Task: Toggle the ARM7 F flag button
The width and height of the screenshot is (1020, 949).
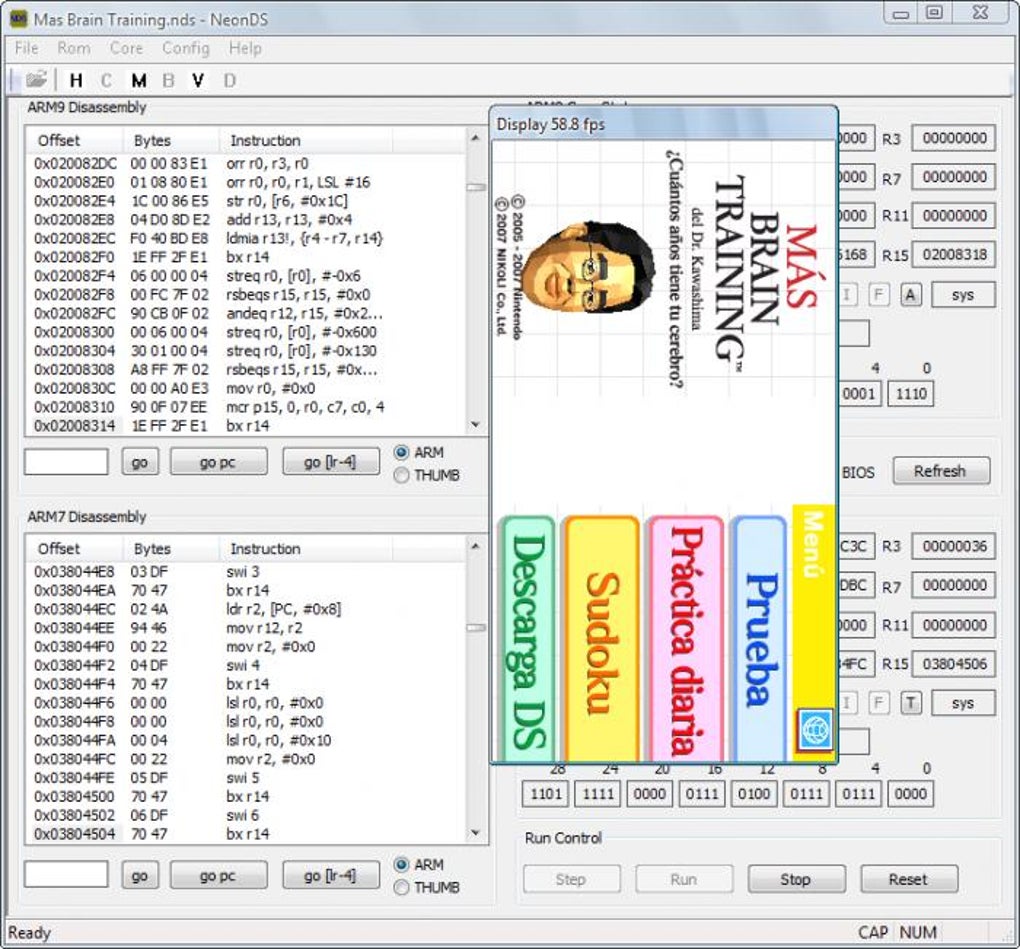Action: coord(878,703)
